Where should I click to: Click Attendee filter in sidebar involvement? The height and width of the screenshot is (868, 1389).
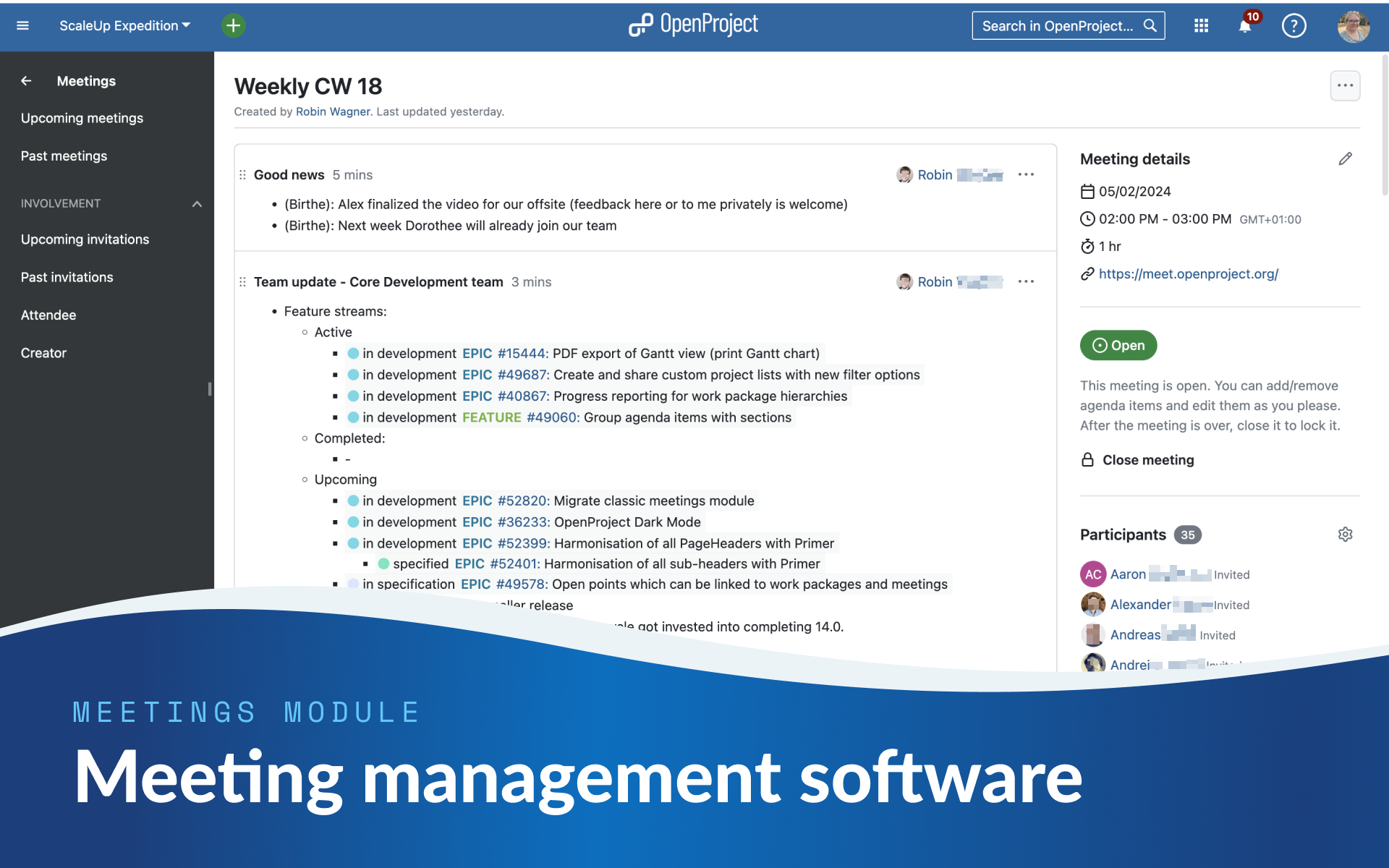point(47,314)
